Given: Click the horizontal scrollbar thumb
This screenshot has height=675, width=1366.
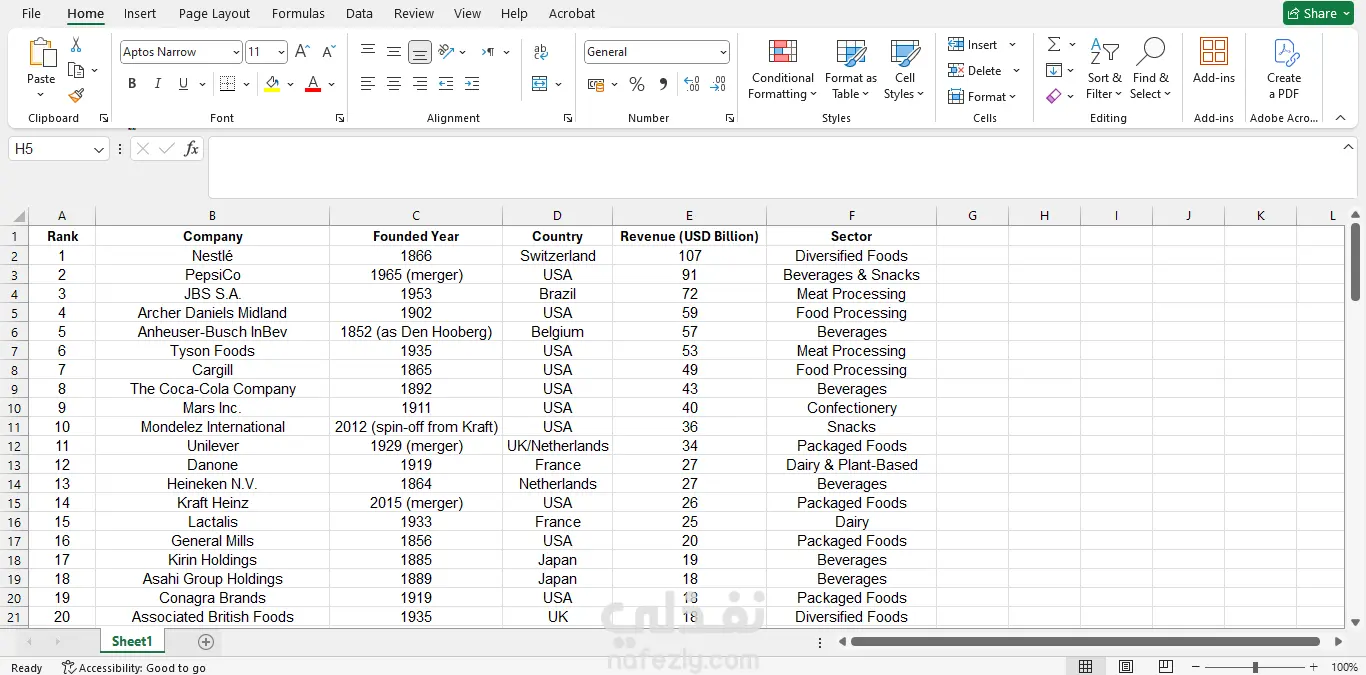Looking at the screenshot, I should pyautogui.click(x=1085, y=642).
